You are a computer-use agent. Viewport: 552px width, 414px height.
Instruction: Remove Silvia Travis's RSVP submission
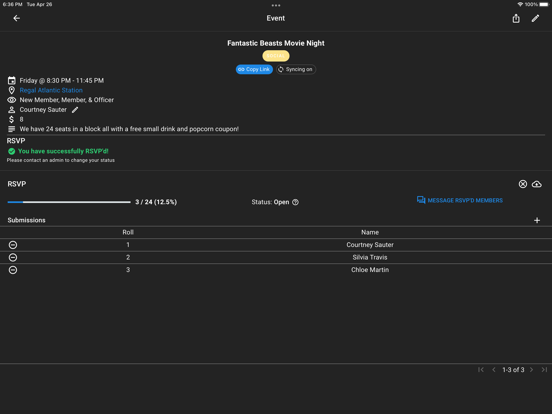(13, 258)
